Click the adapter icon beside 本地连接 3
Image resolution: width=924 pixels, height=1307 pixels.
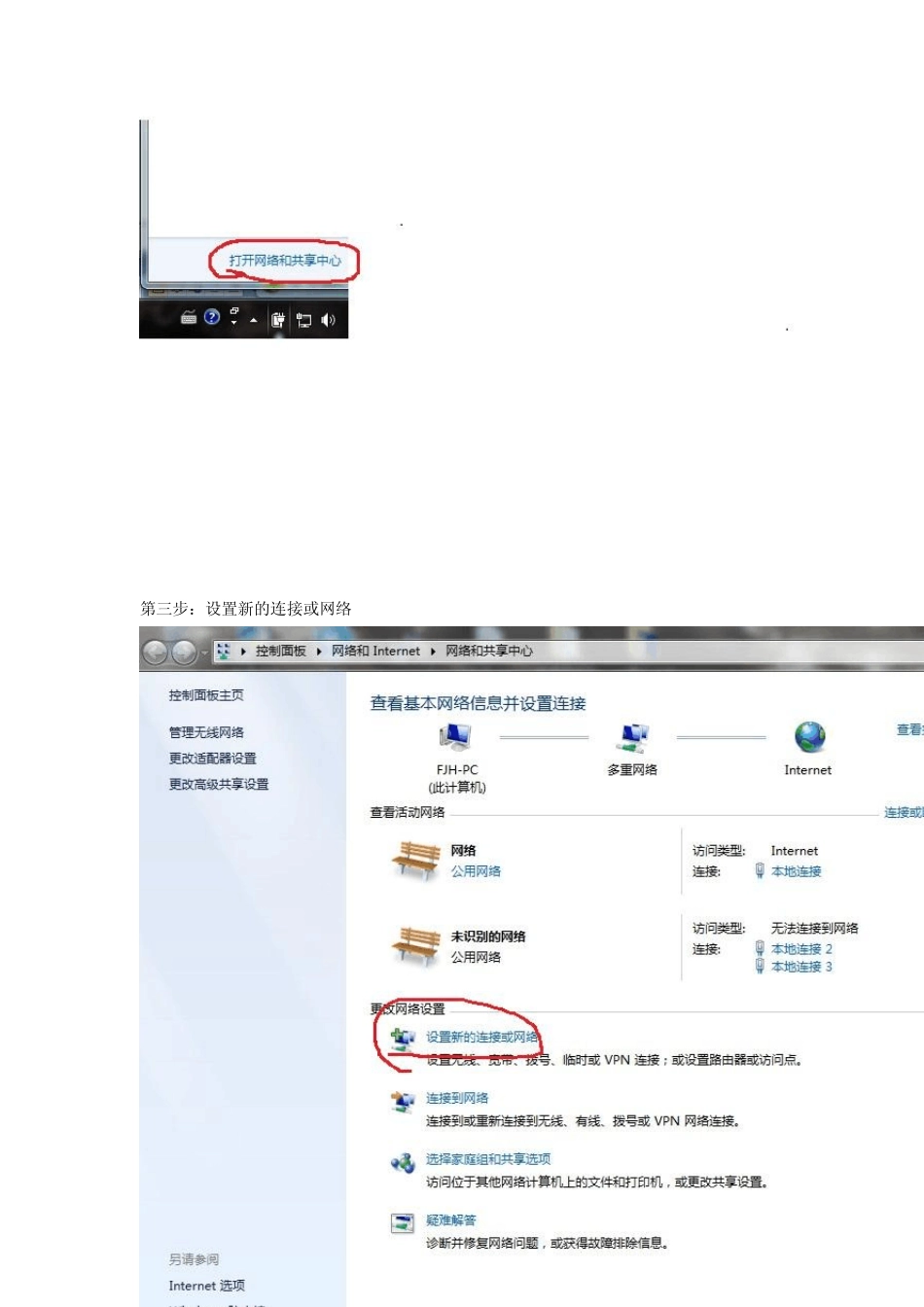[x=760, y=966]
